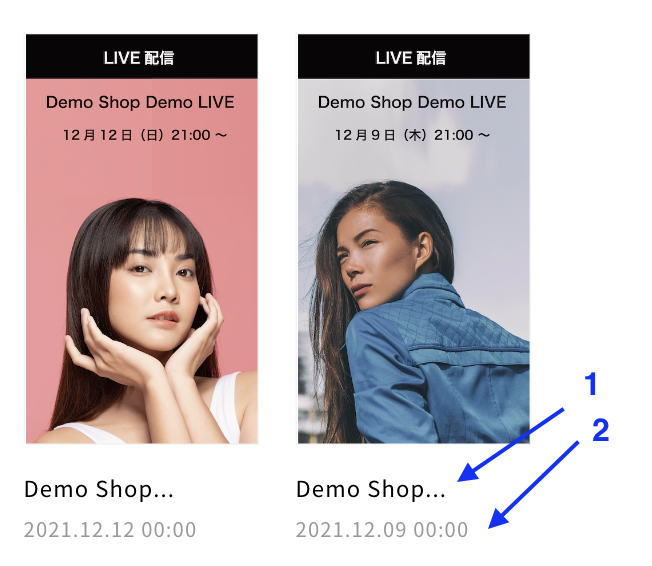This screenshot has height=566, width=652.
Task: Click the 12月9日(木)21:00 schedule text
Action: click(x=412, y=135)
